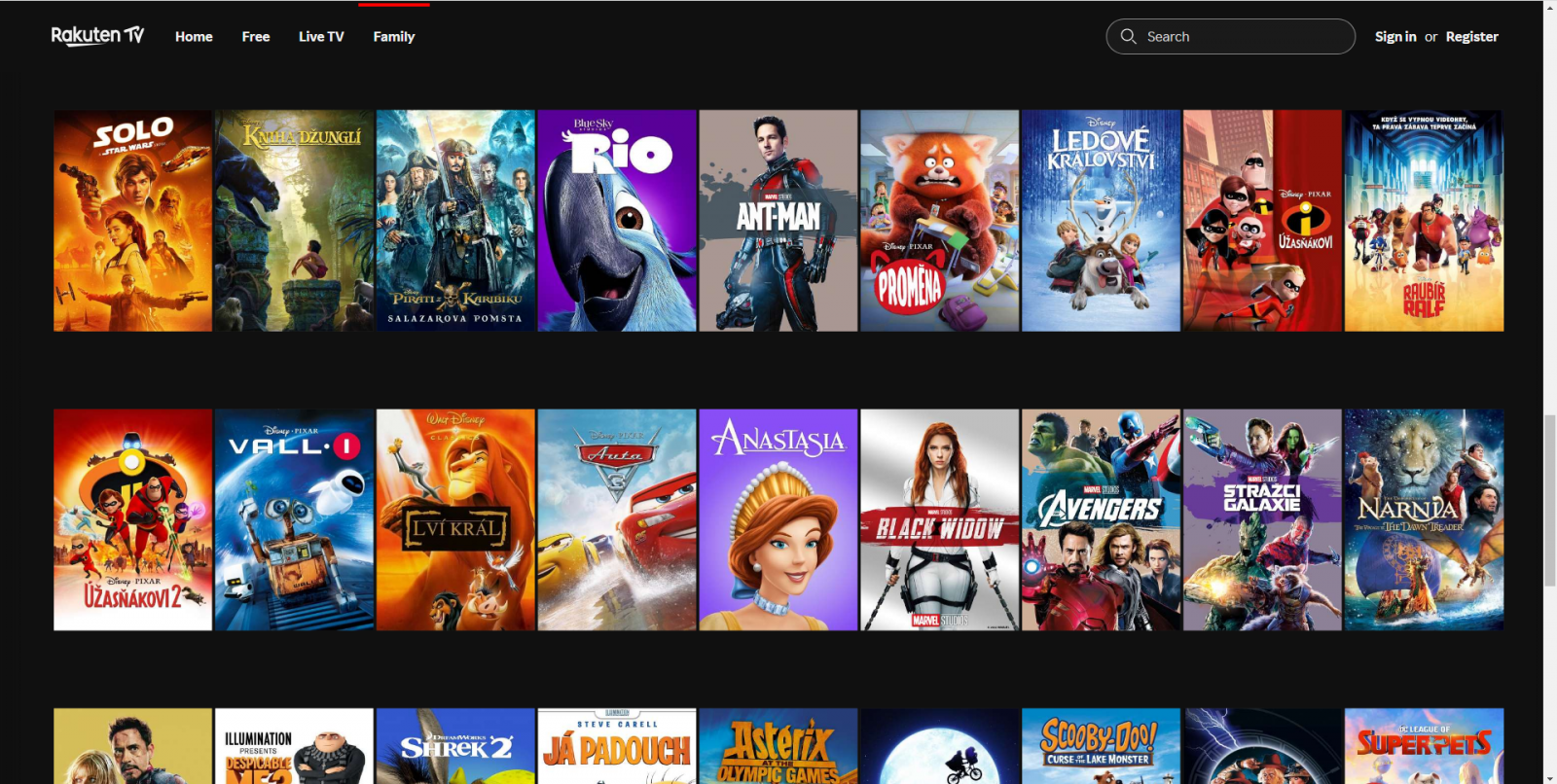Select the Shrek 2 poster

click(x=455, y=746)
